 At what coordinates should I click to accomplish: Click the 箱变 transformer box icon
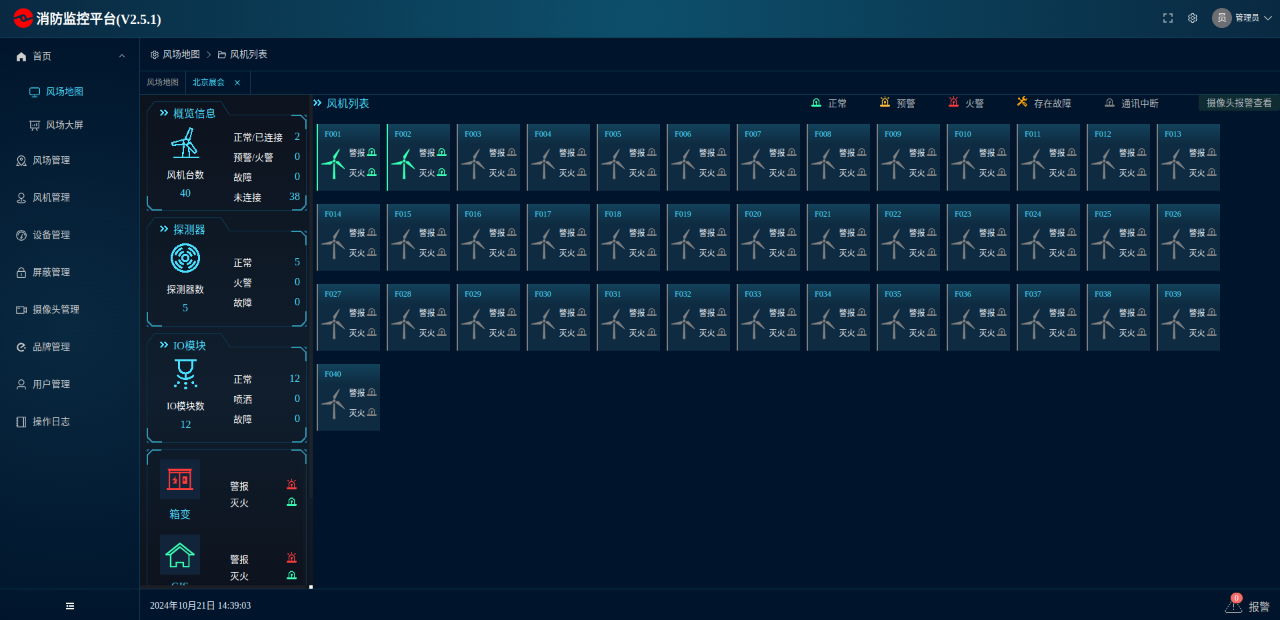point(180,479)
